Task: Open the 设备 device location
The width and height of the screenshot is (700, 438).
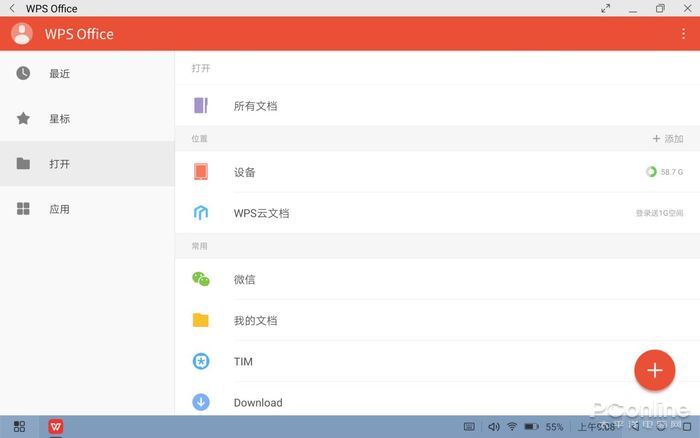Action: (x=437, y=172)
